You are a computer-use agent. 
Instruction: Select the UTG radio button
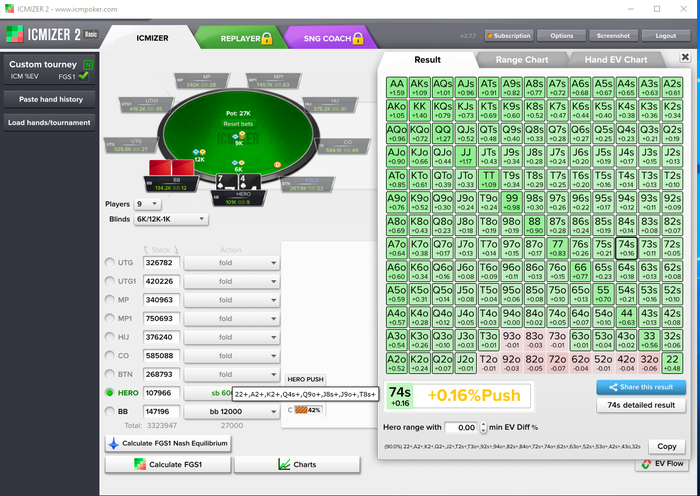point(109,263)
